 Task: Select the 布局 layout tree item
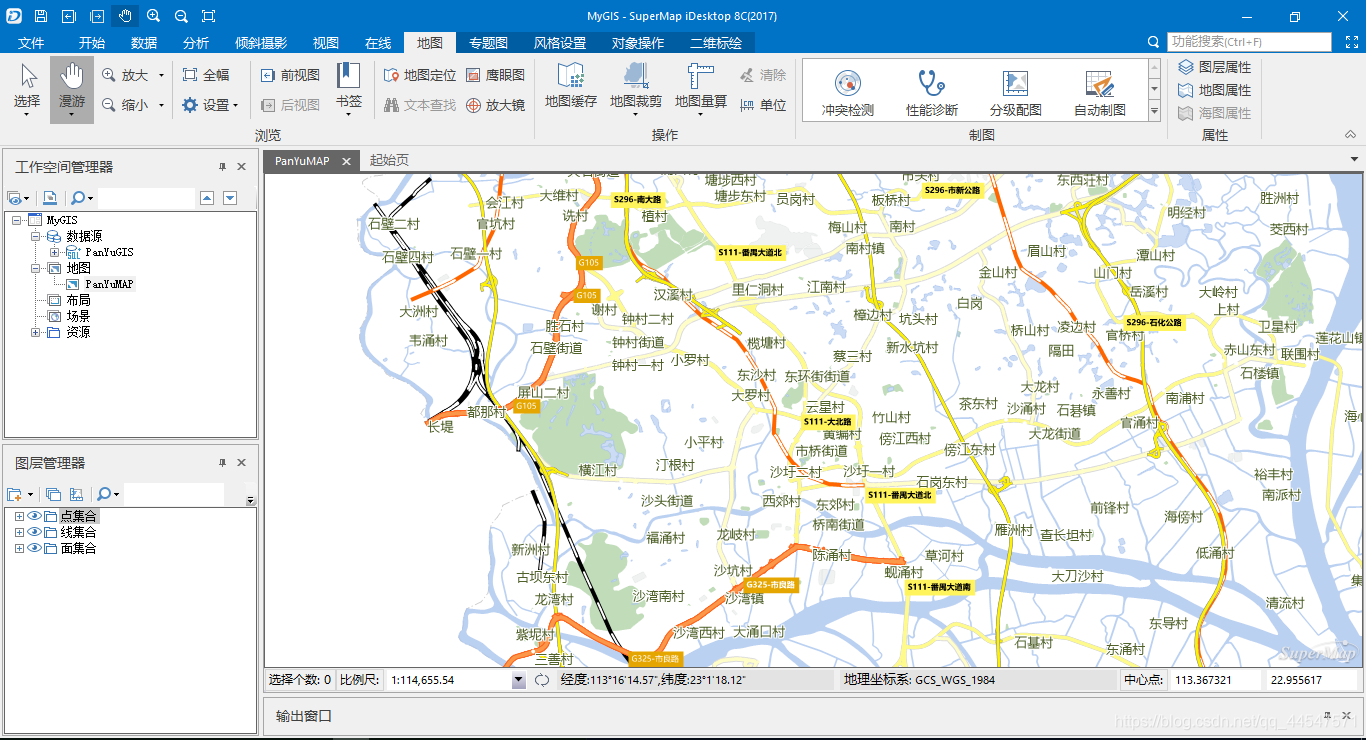tap(78, 300)
